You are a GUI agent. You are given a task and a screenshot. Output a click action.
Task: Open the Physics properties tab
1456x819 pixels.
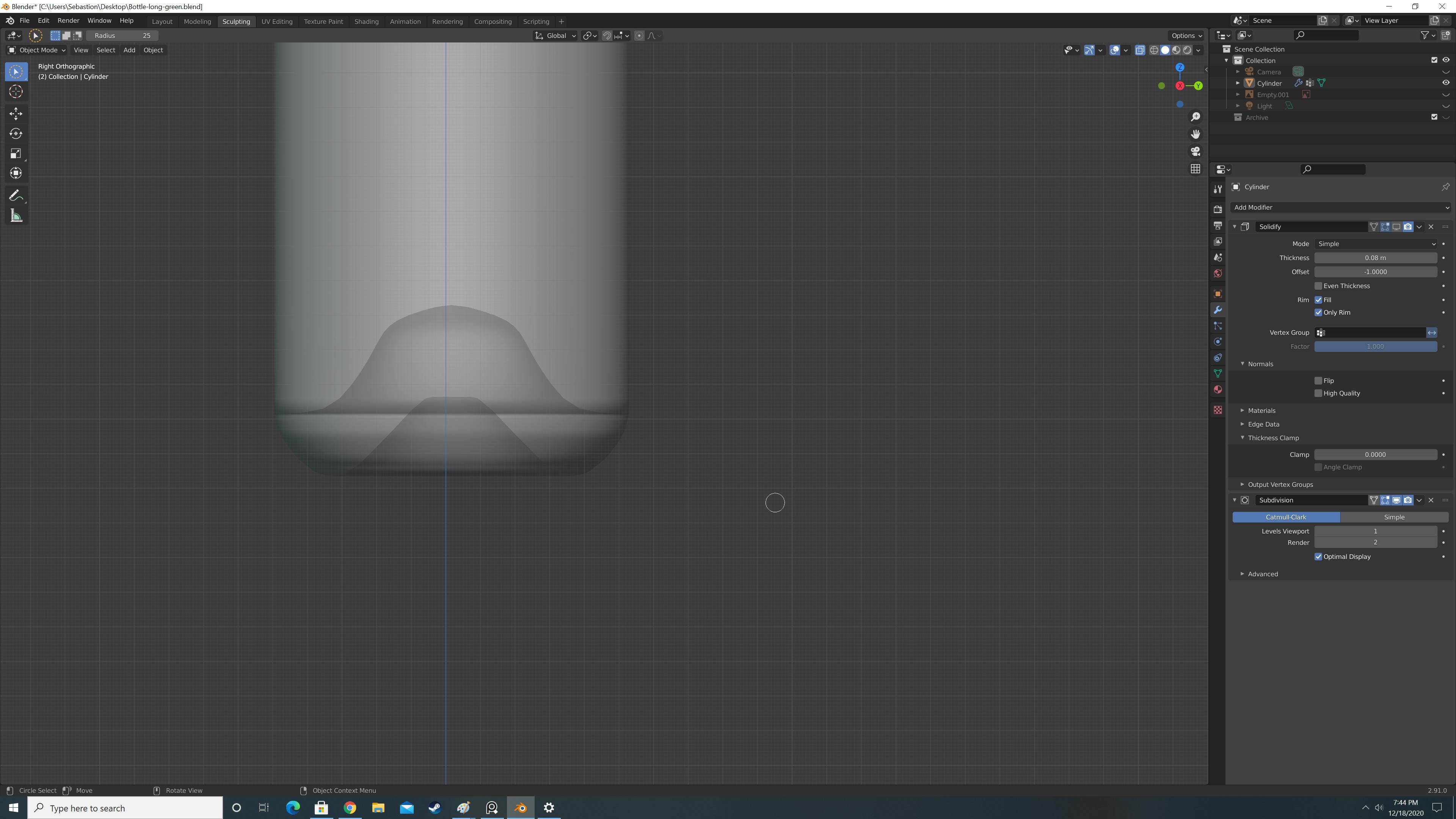(1218, 342)
